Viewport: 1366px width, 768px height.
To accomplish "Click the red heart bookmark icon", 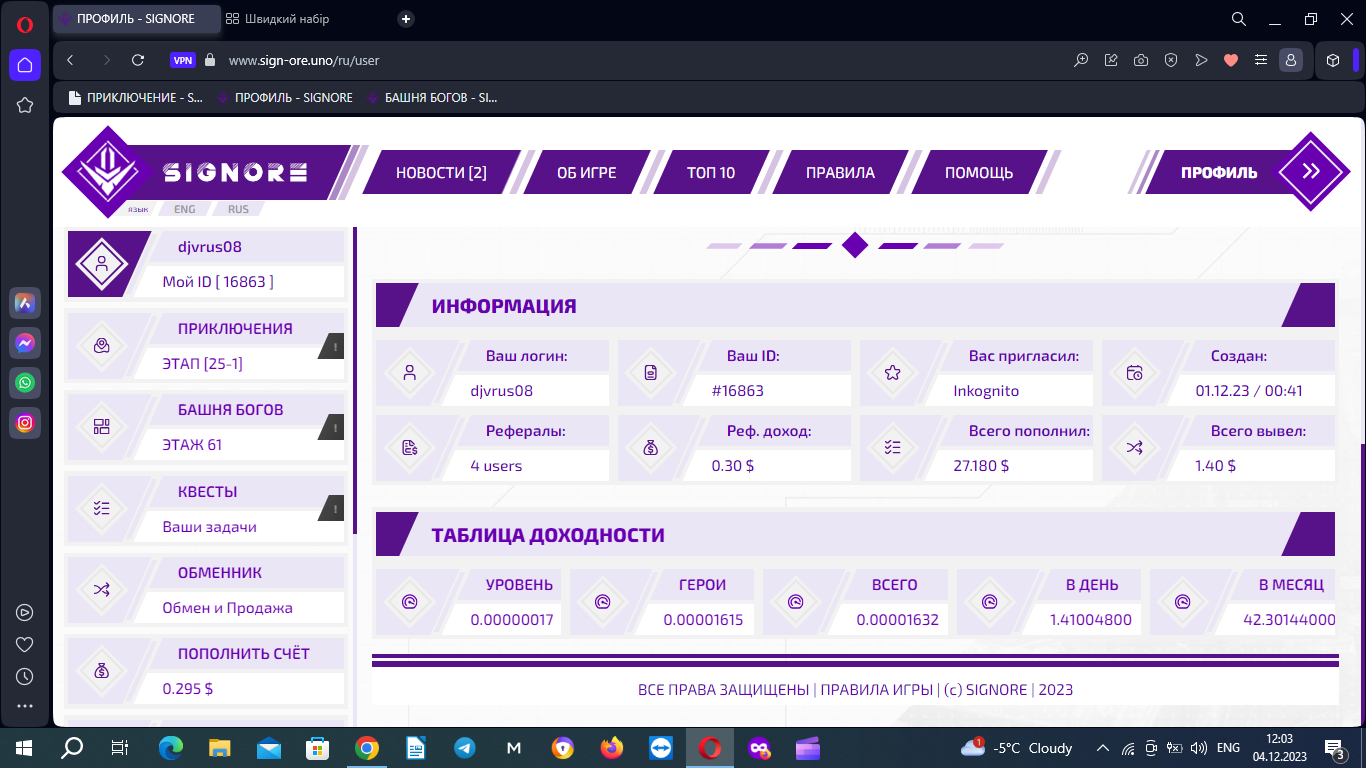I will tap(1231, 60).
